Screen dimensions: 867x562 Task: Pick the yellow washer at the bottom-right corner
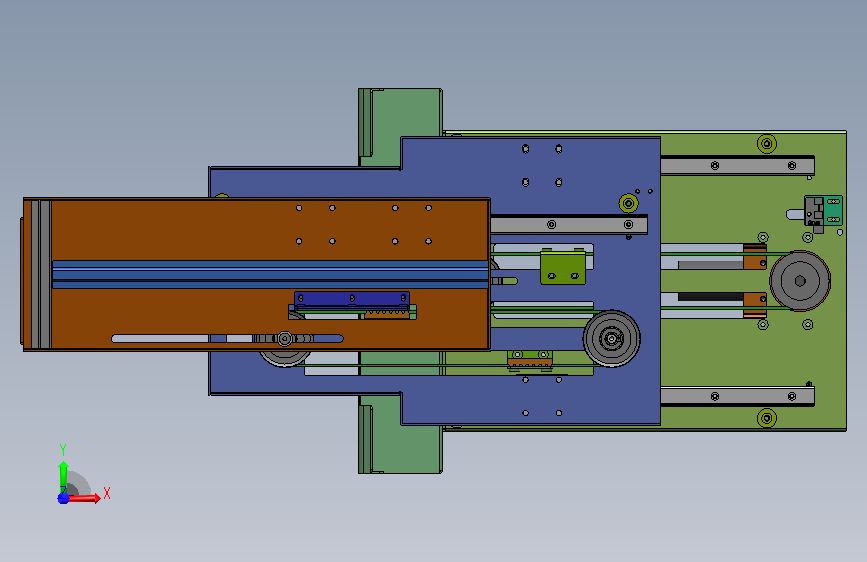pos(767,418)
